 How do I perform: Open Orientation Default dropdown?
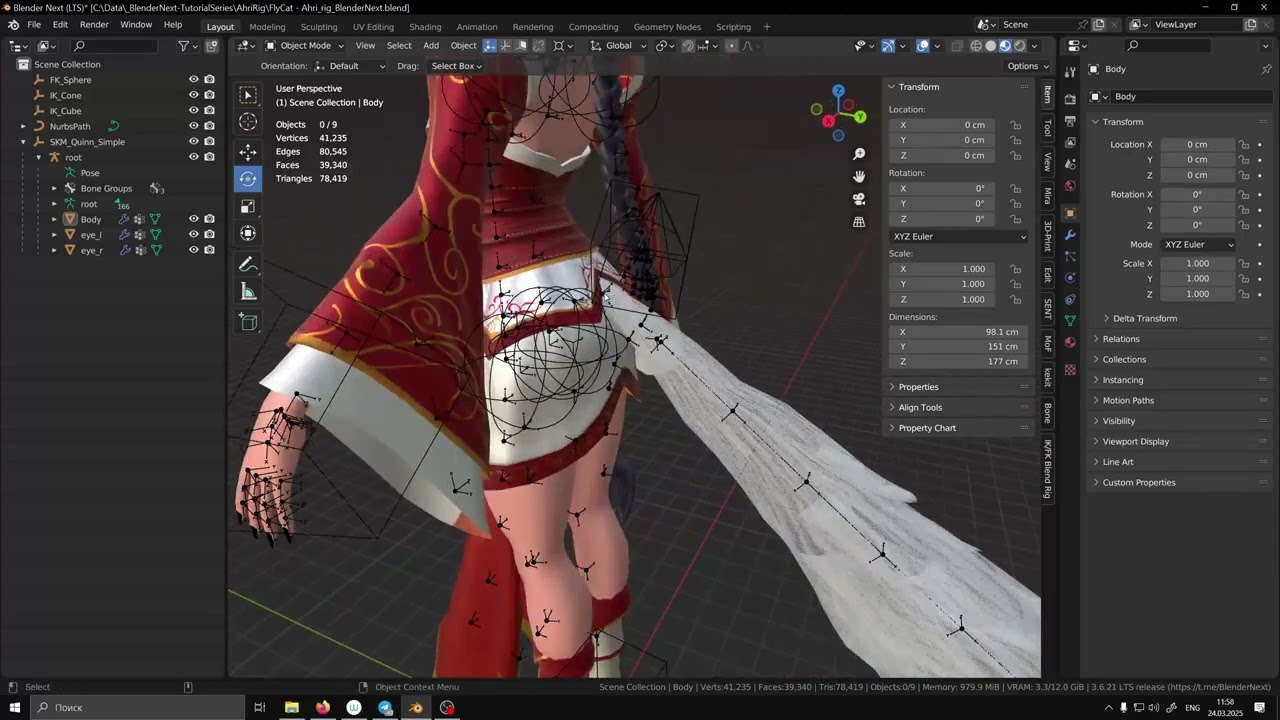click(350, 66)
